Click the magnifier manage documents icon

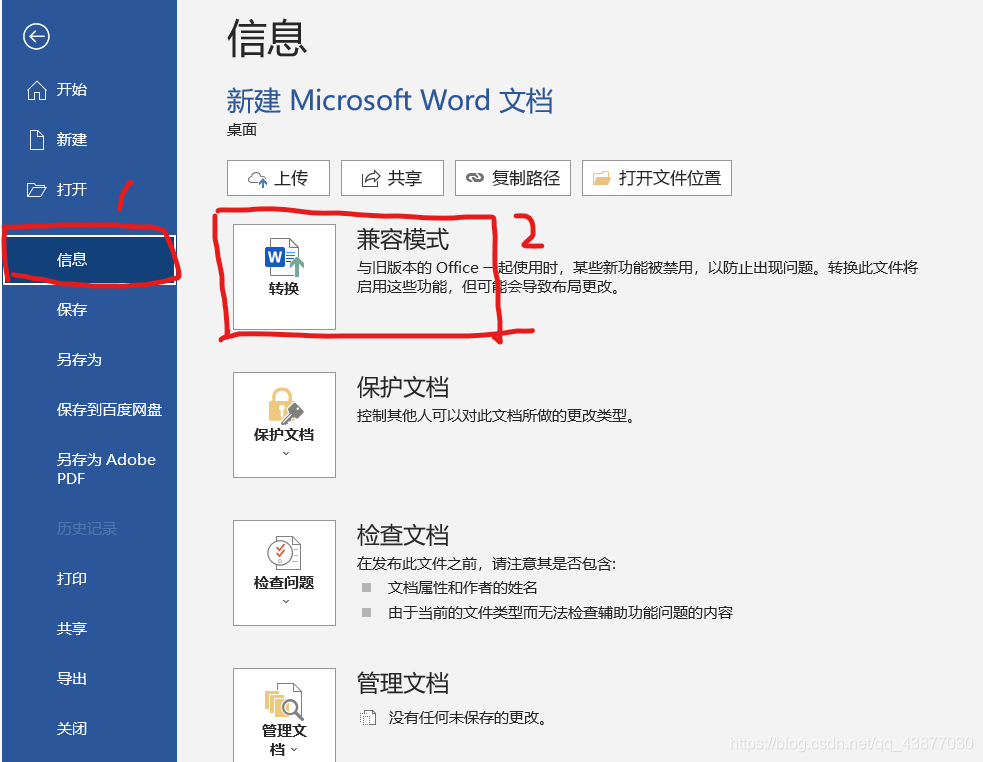[x=284, y=701]
